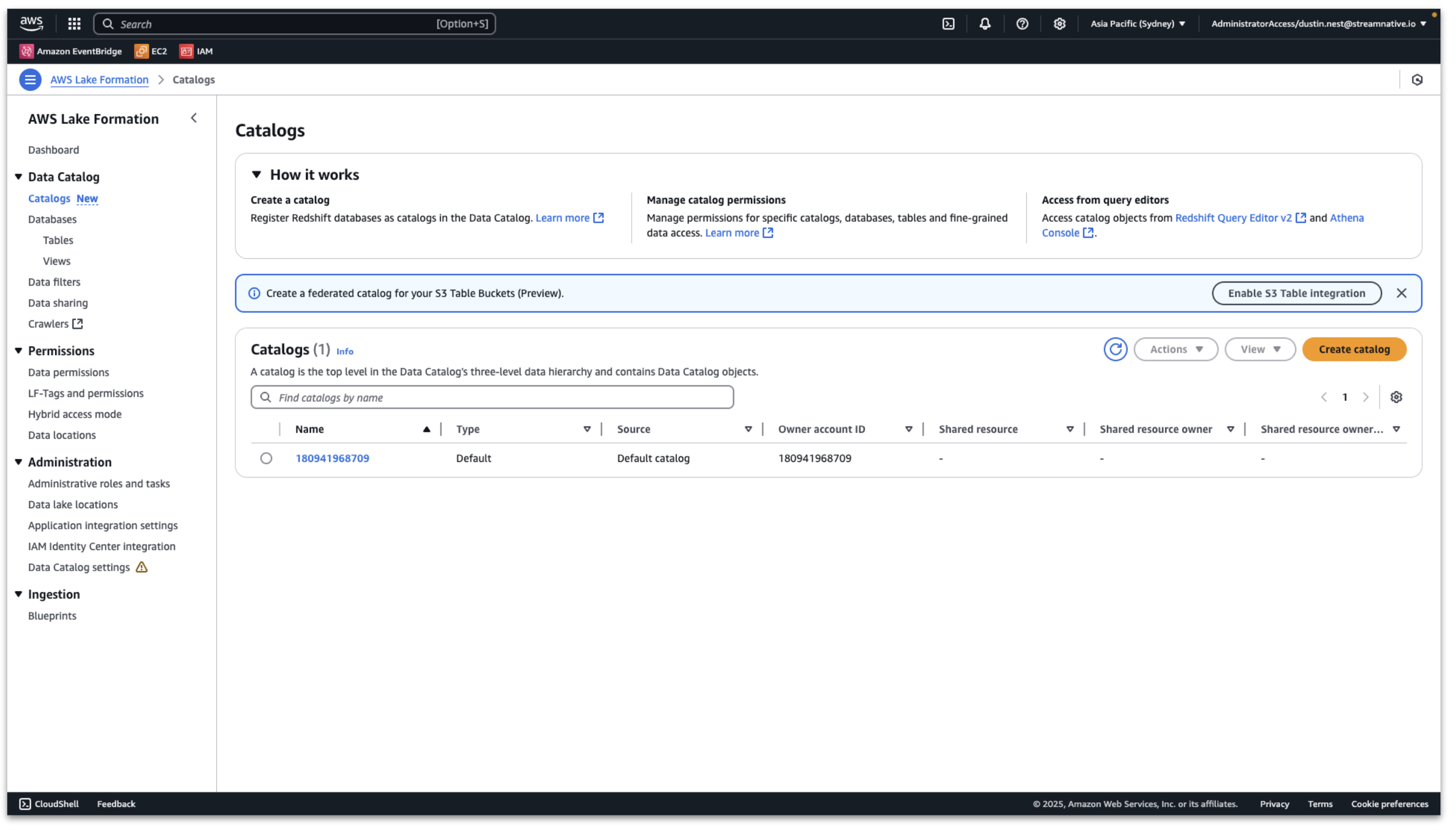Open CloudShell from the top navigation bar

[x=948, y=23]
